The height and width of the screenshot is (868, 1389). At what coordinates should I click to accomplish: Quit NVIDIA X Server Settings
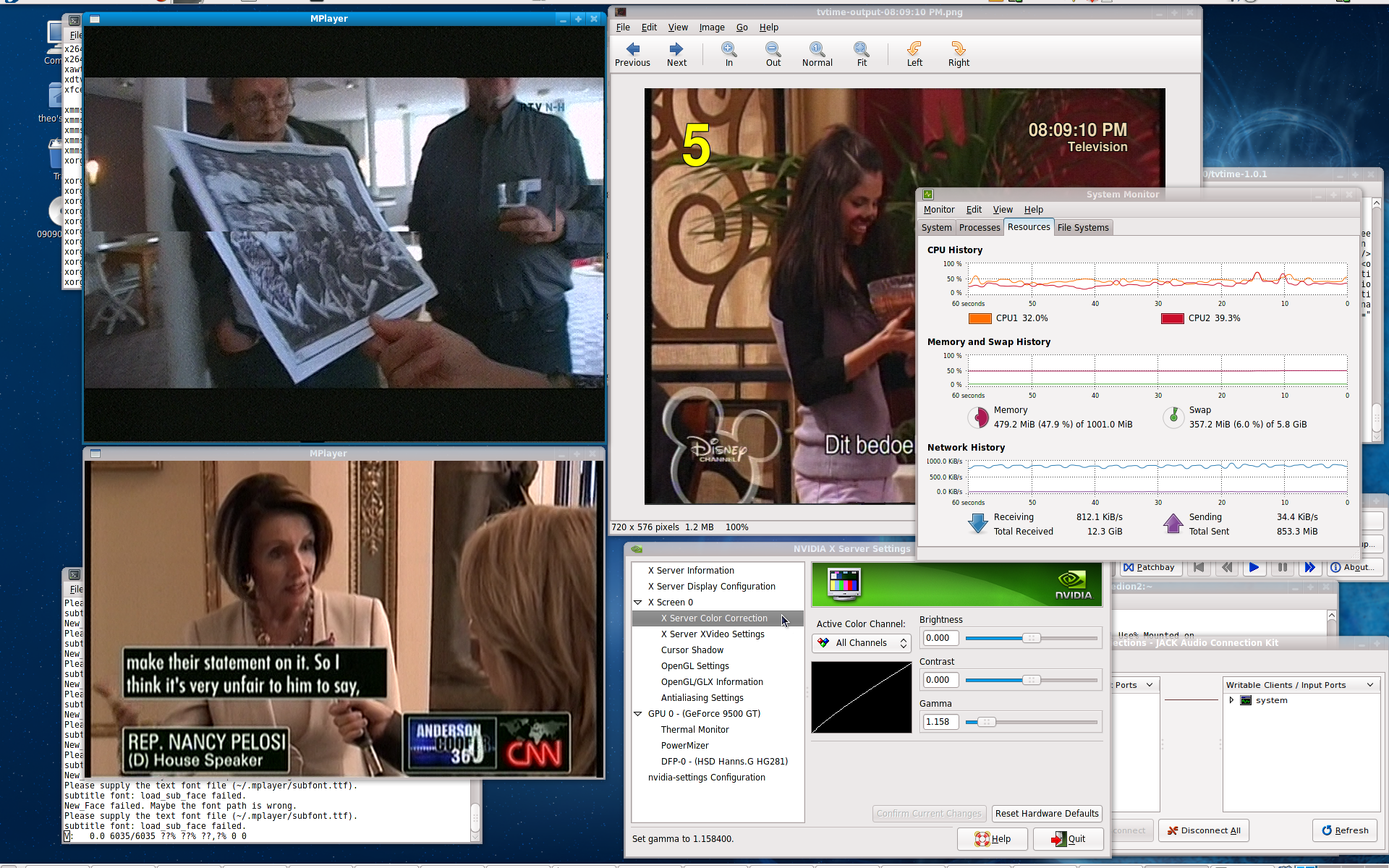tap(1068, 839)
